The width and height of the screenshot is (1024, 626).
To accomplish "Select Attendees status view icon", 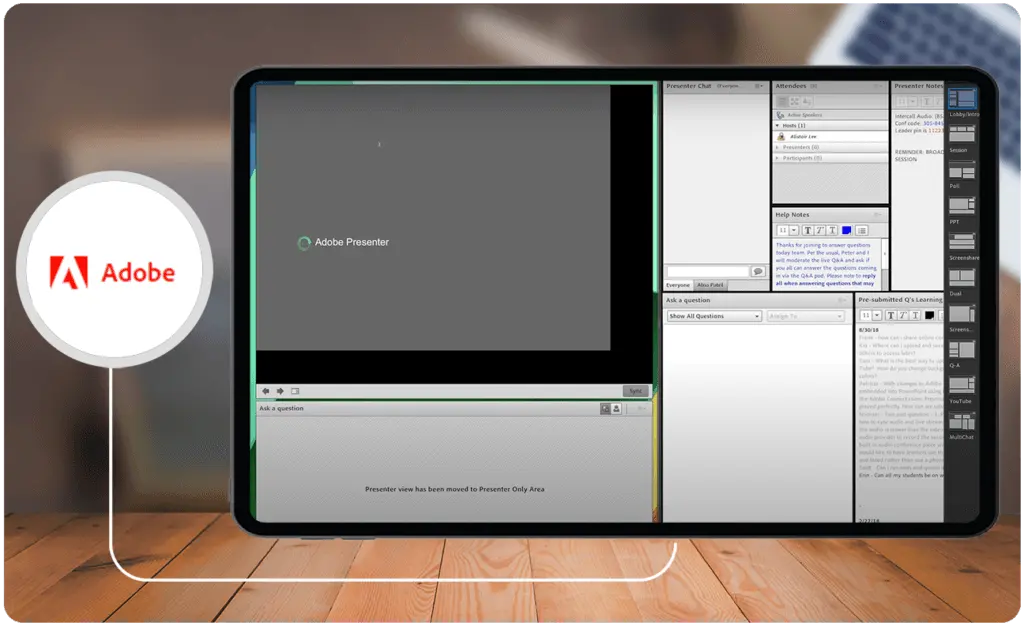I will (x=807, y=101).
